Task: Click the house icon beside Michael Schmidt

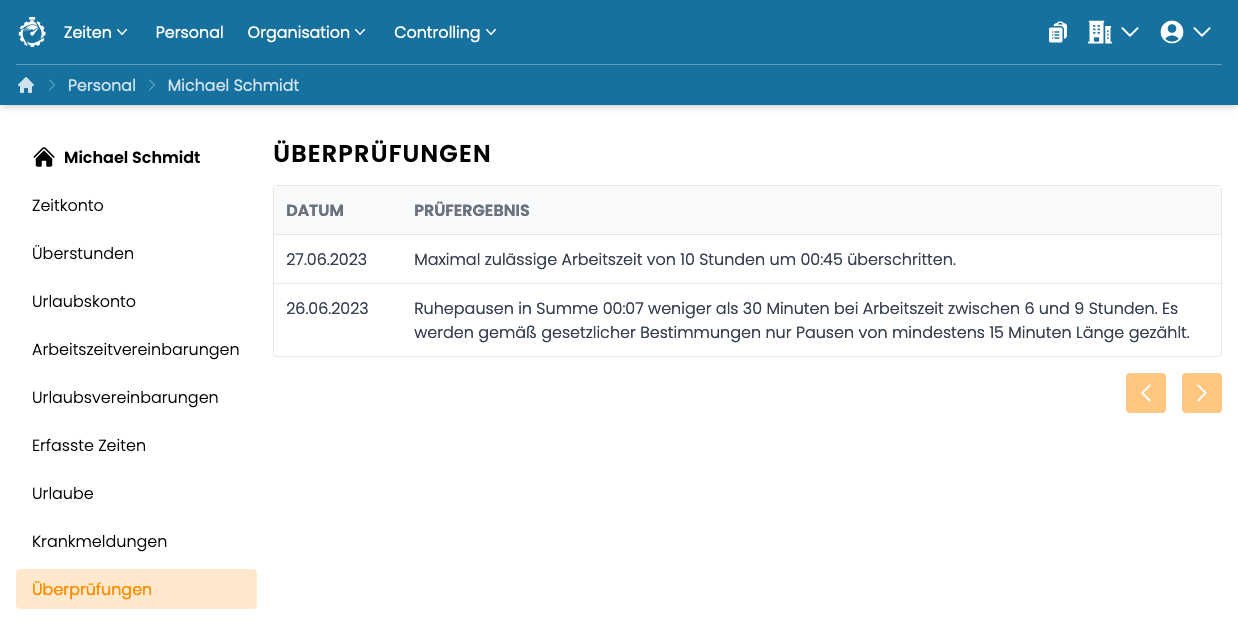Action: [x=44, y=157]
